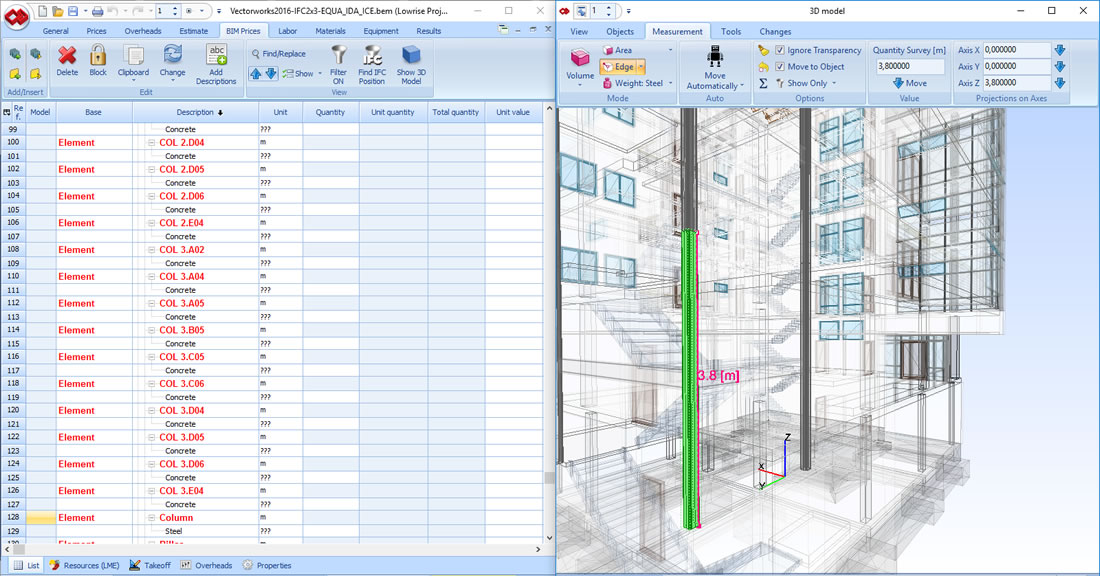Click the Find/Replace button
The height and width of the screenshot is (576, 1100).
tap(279, 53)
